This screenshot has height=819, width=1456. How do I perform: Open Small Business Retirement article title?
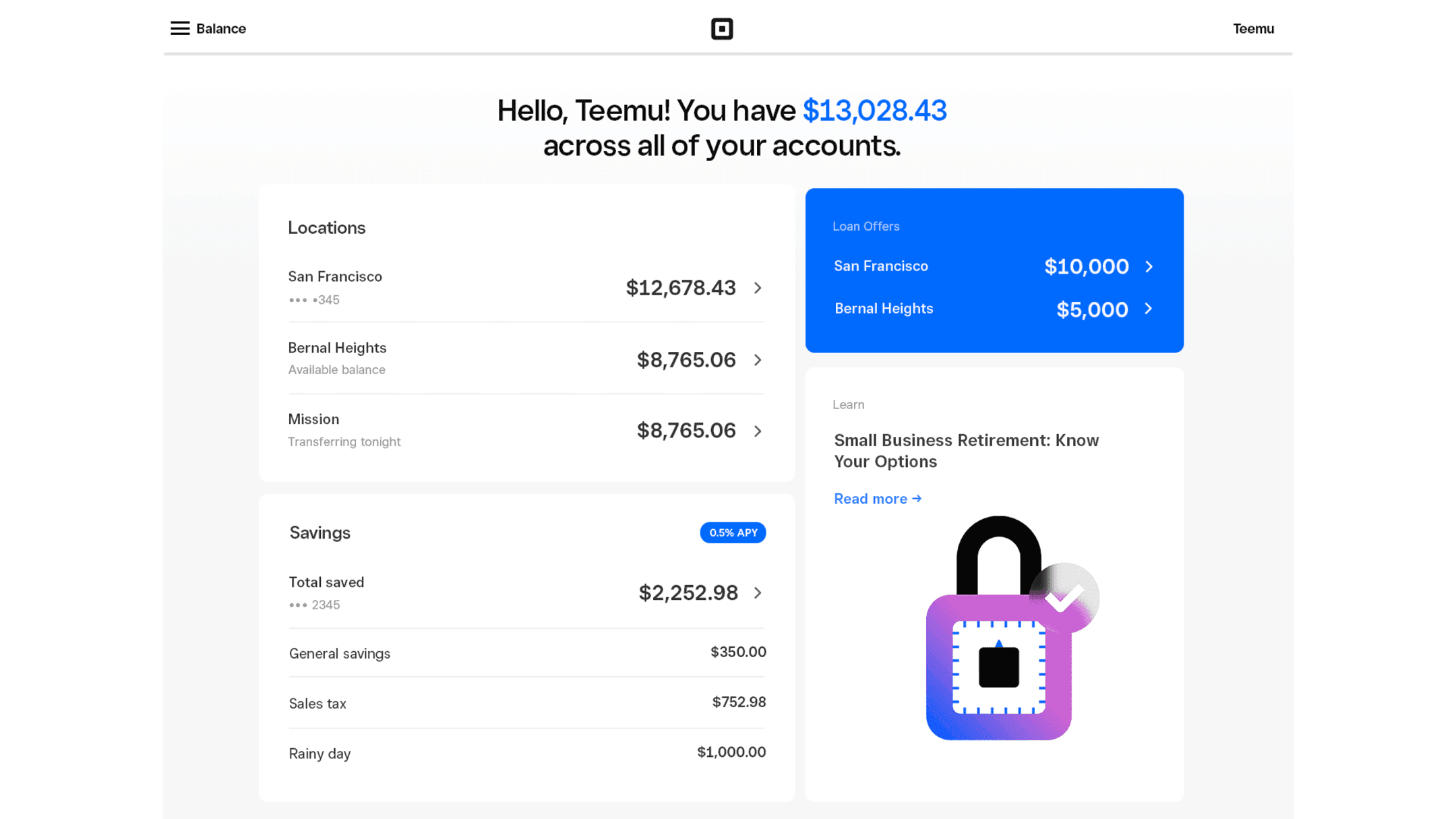tap(966, 451)
